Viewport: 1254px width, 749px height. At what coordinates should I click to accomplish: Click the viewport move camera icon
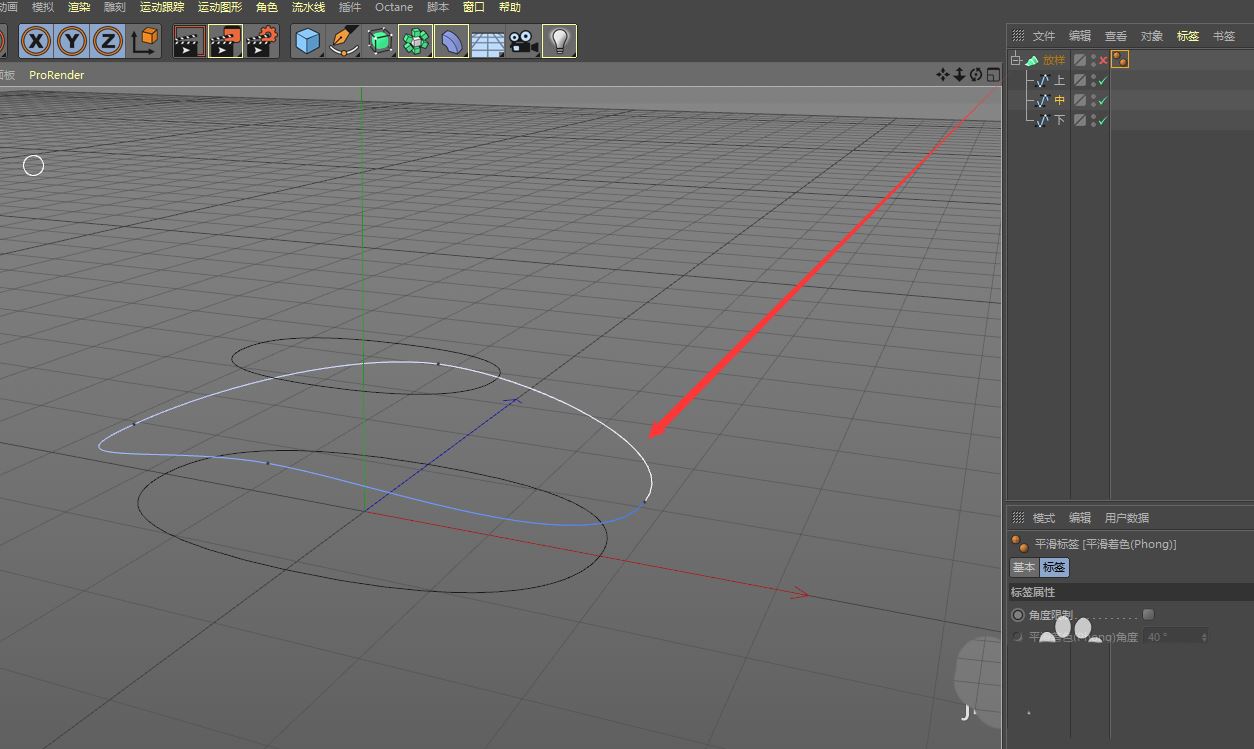pos(942,75)
